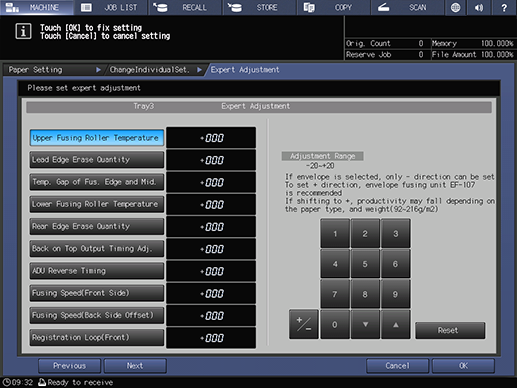
Task: Select Back on Top Output Timing Adj.
Action: coord(97,249)
